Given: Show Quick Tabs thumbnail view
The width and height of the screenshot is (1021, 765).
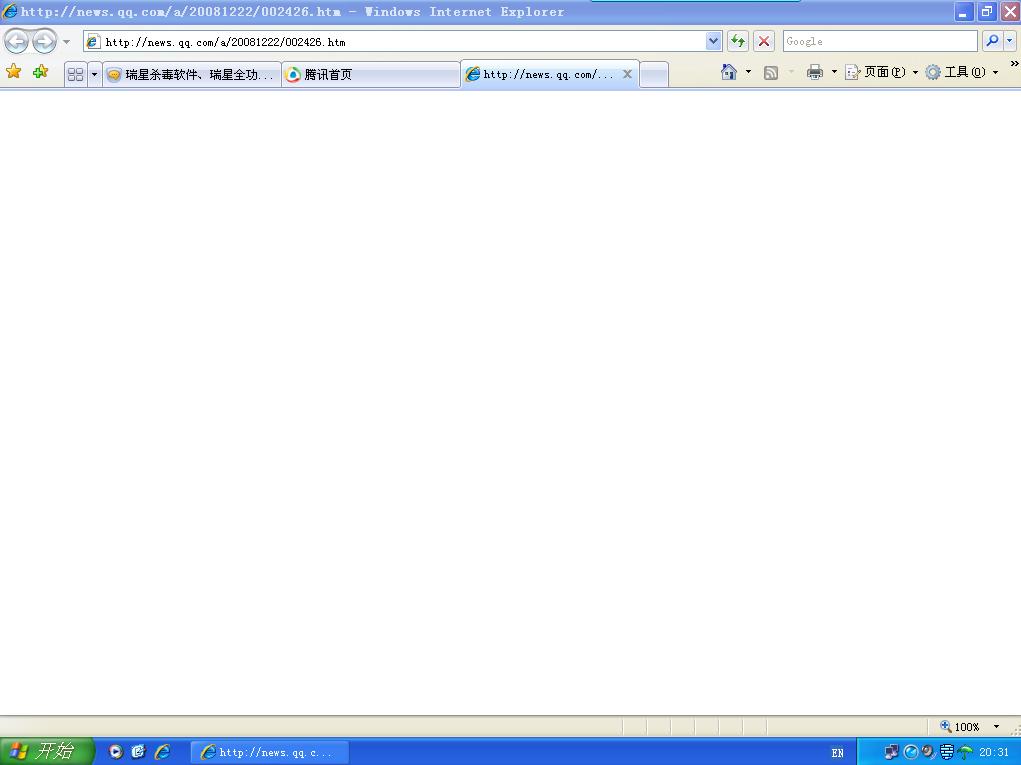Looking at the screenshot, I should coord(76,74).
